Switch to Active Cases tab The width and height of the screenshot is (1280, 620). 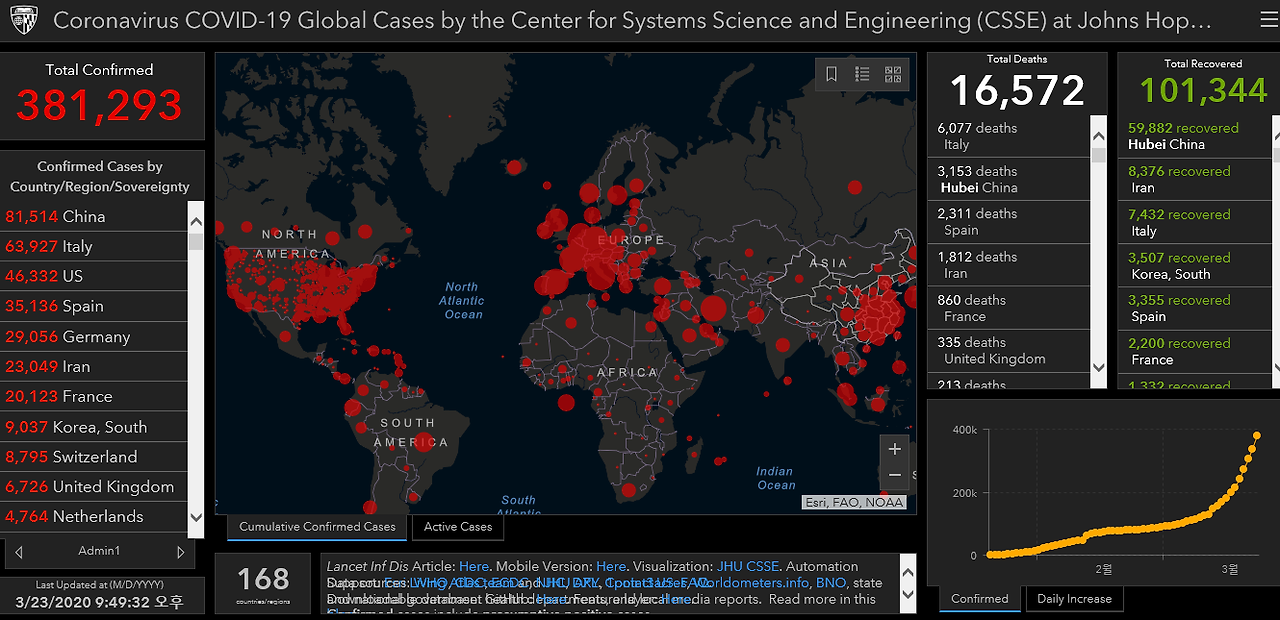(458, 527)
